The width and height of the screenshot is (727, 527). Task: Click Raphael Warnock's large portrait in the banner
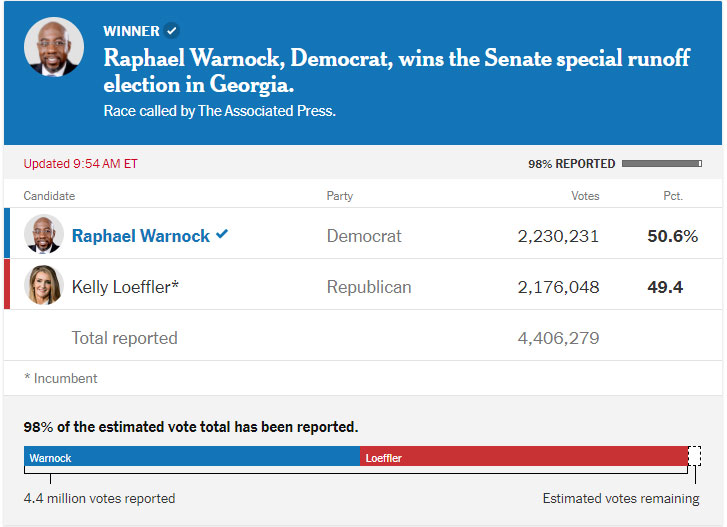[54, 47]
